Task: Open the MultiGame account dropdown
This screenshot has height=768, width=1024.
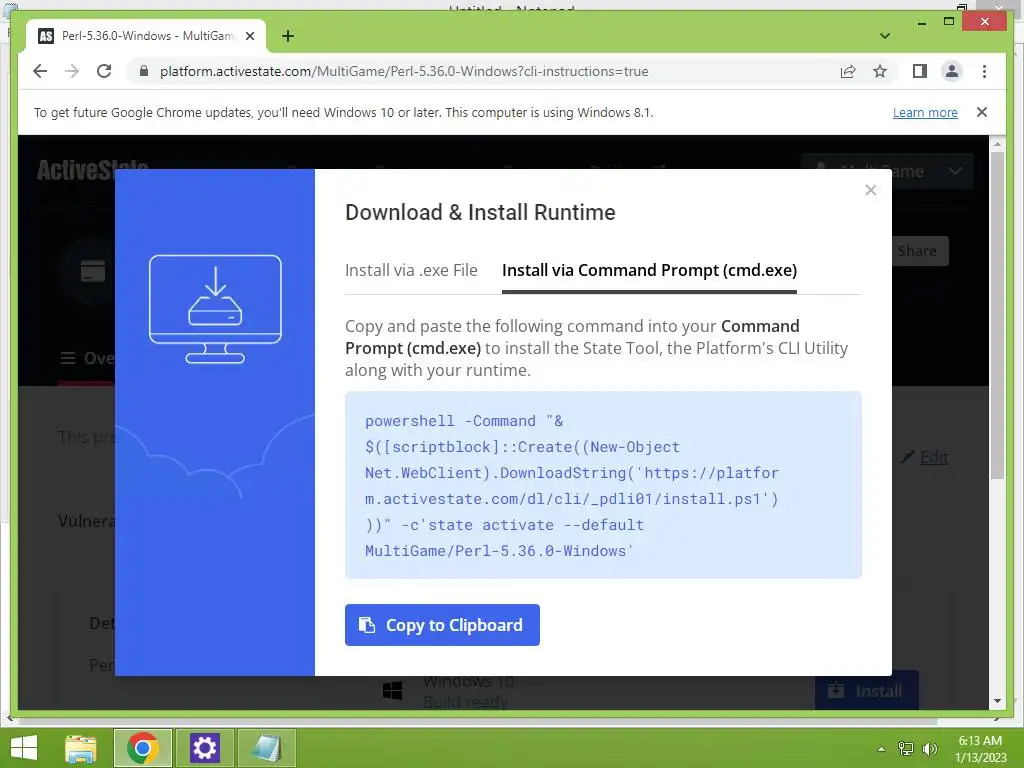Action: tap(887, 171)
